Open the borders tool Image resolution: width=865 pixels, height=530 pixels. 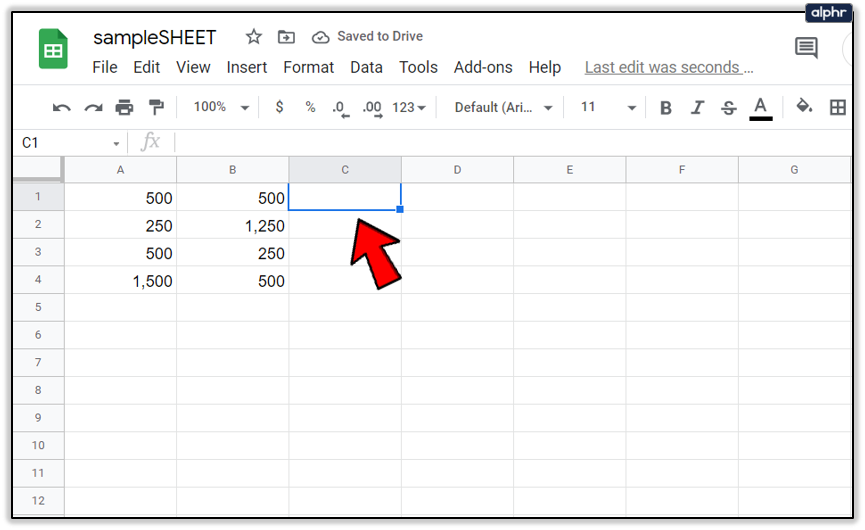click(x=838, y=107)
